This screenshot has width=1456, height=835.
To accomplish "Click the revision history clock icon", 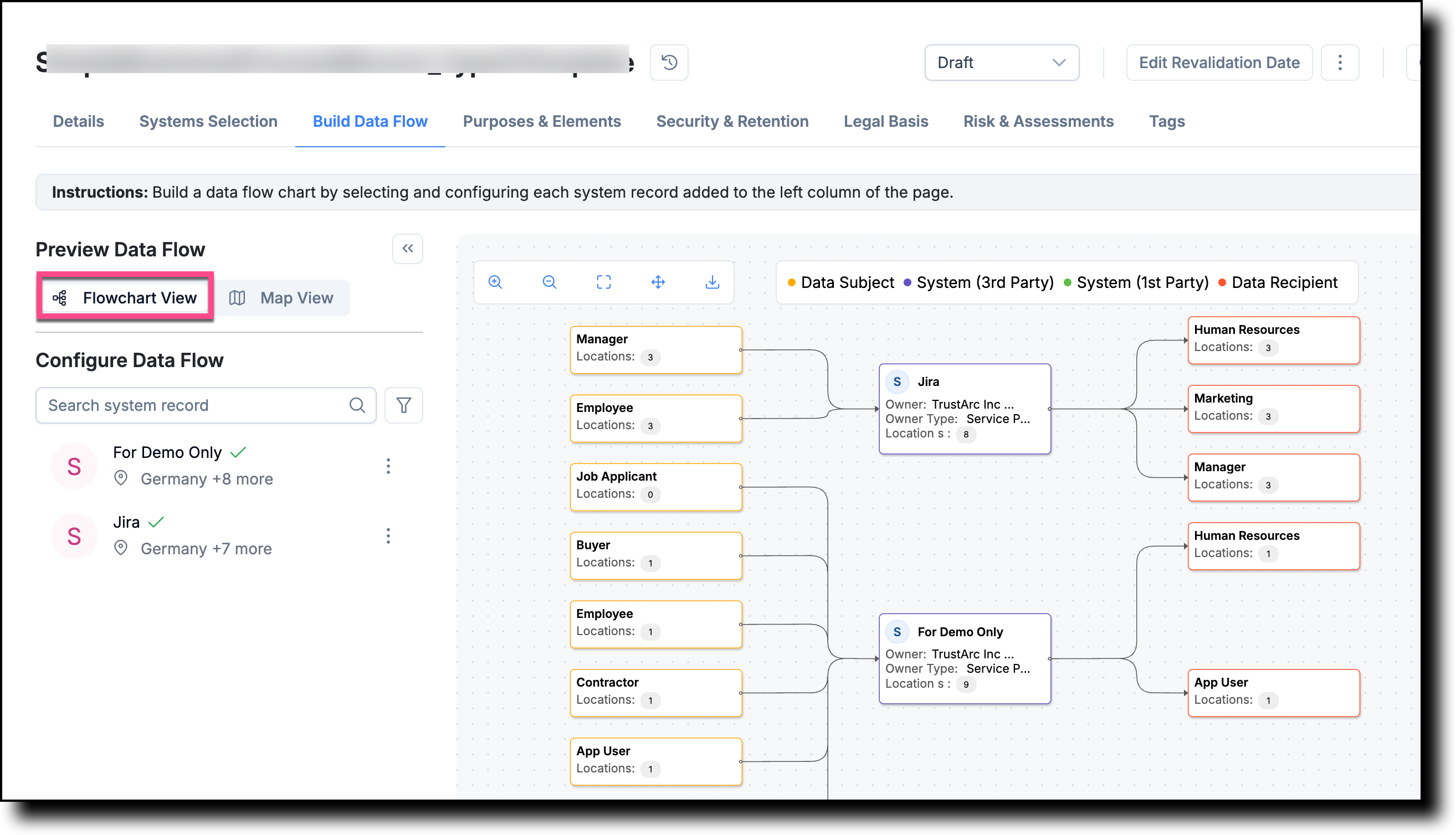I will point(669,62).
